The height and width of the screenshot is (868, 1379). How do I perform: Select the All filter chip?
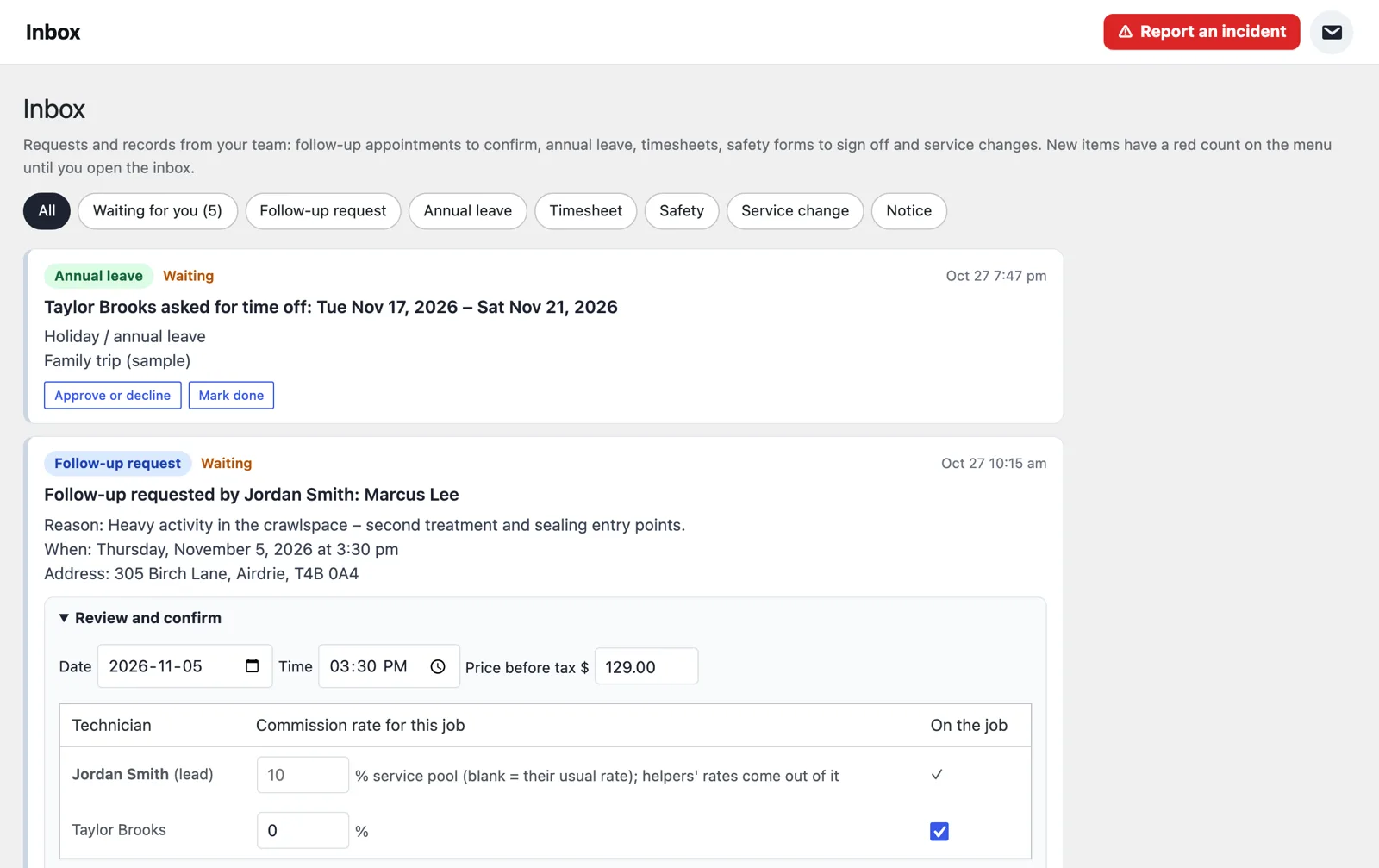coord(47,211)
